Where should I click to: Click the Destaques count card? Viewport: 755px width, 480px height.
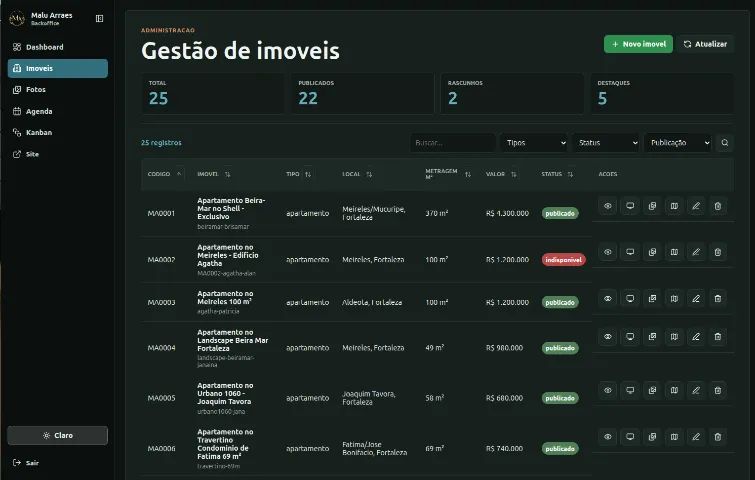tap(662, 94)
